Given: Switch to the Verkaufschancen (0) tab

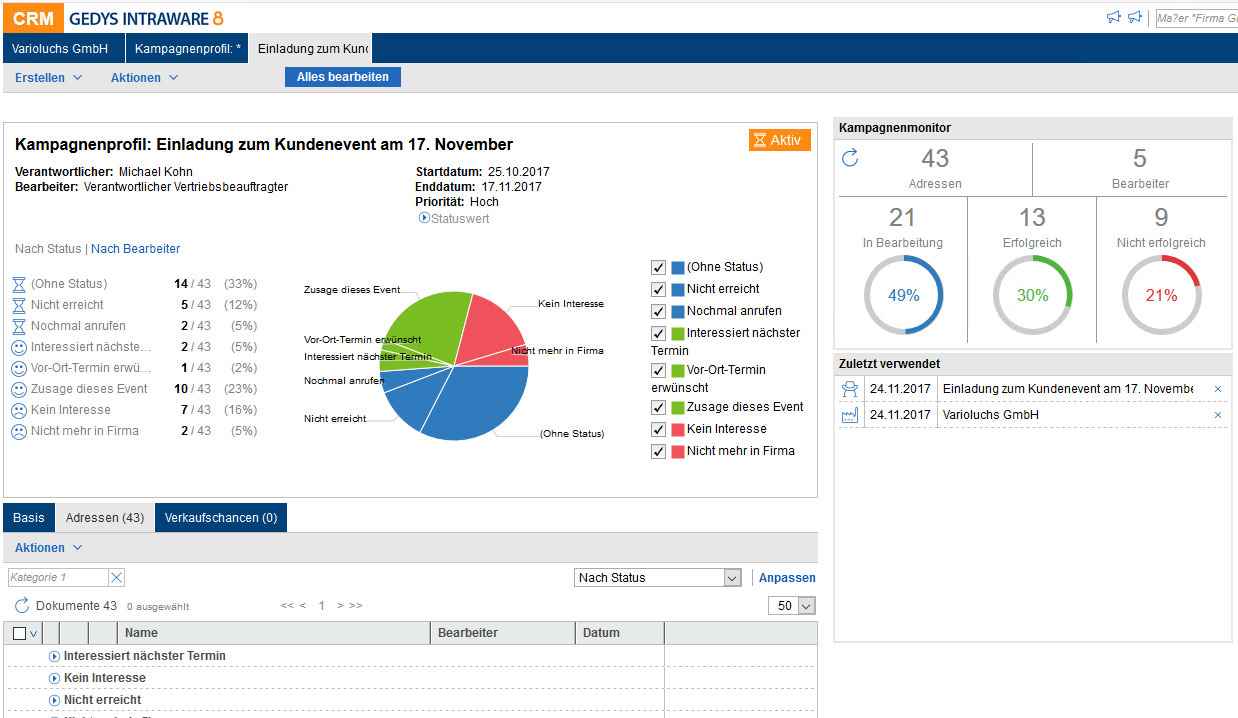Looking at the screenshot, I should [x=221, y=518].
